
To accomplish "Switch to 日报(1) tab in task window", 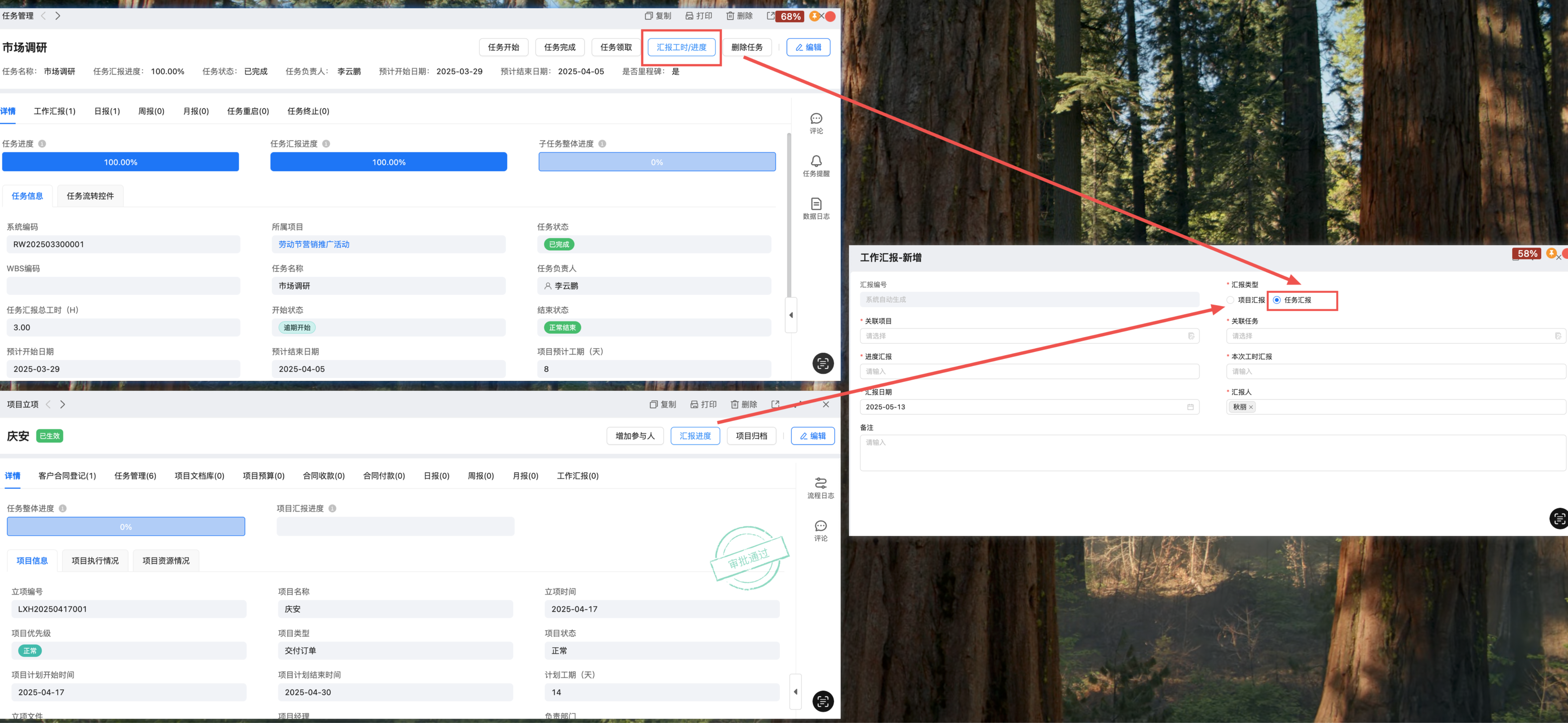I will click(x=107, y=111).
